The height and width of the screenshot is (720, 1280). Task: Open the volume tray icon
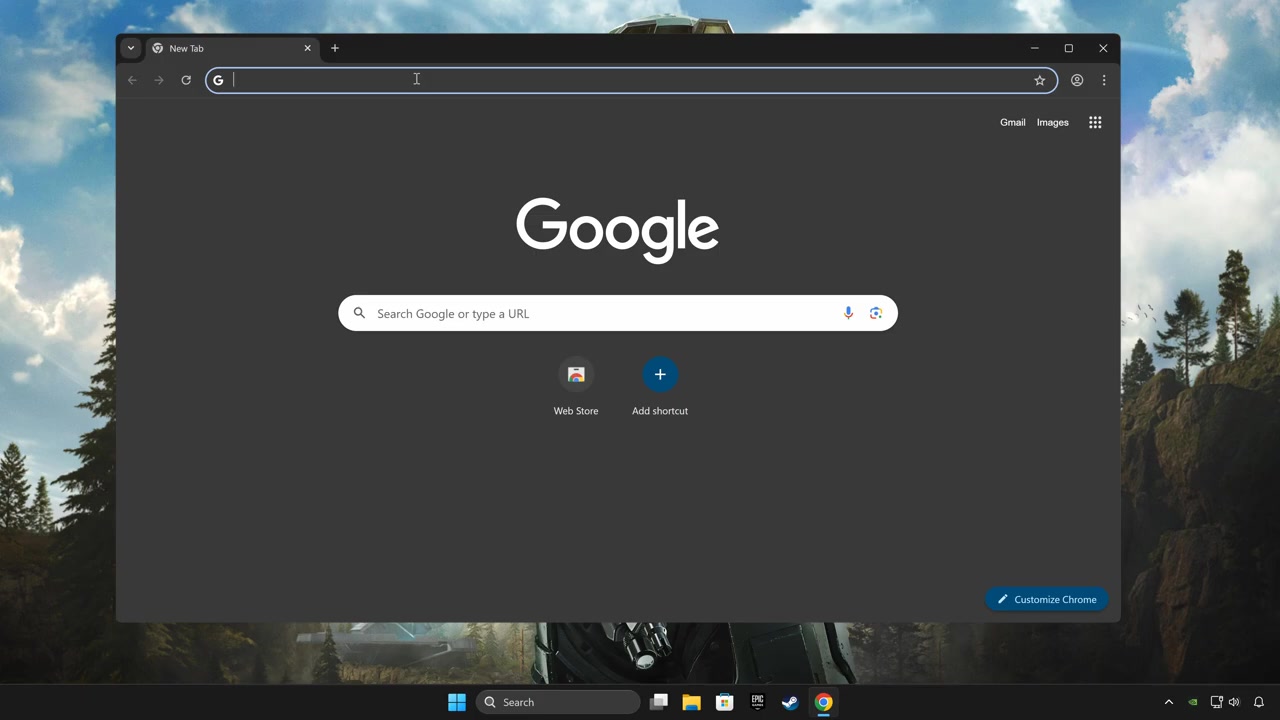[1234, 702]
